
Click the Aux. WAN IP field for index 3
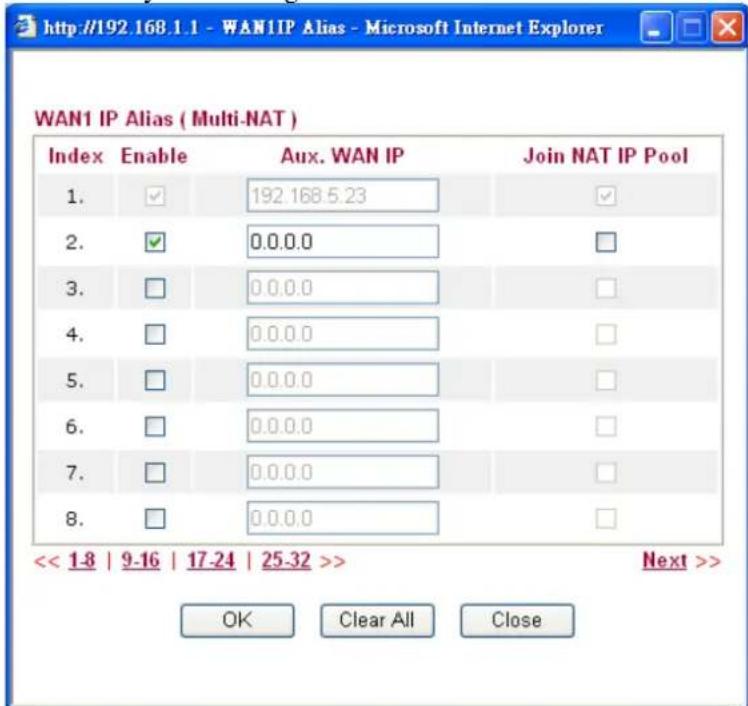click(x=343, y=288)
